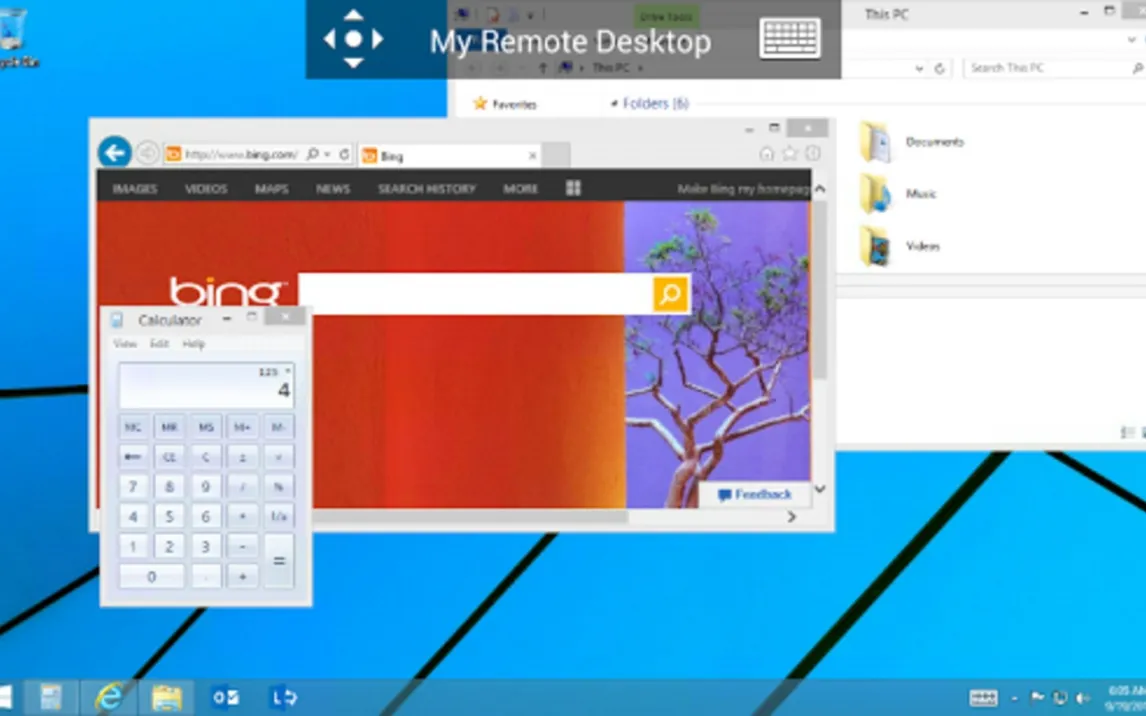This screenshot has width=1146, height=716.
Task: Refresh the Bing page in address bar
Action: pos(344,154)
